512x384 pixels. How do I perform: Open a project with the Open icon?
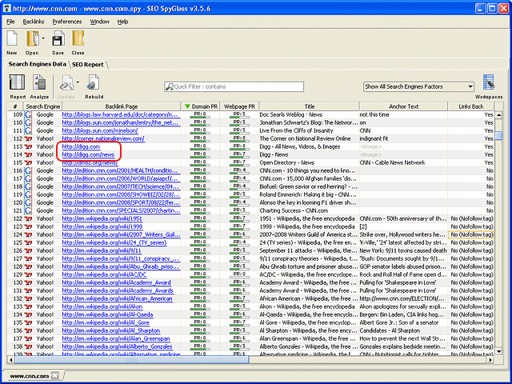click(32, 39)
